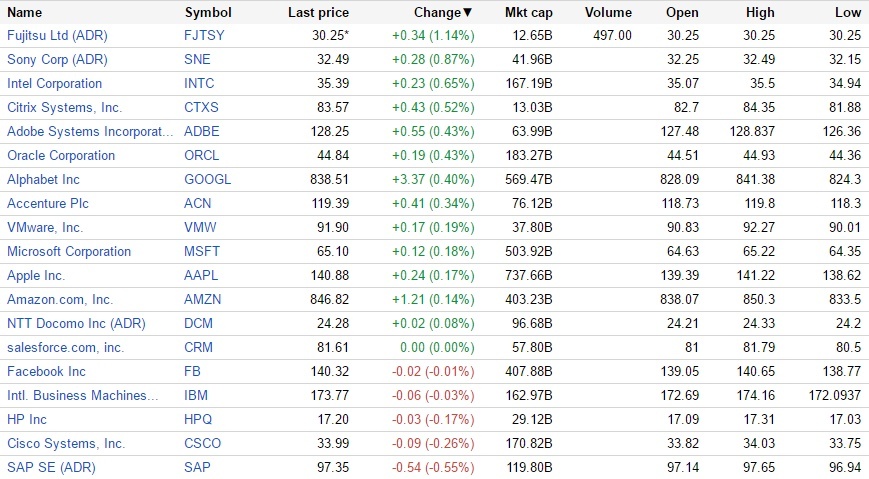This screenshot has width=869, height=479.
Task: Click the sort arrow beside Change header
Action: click(468, 13)
